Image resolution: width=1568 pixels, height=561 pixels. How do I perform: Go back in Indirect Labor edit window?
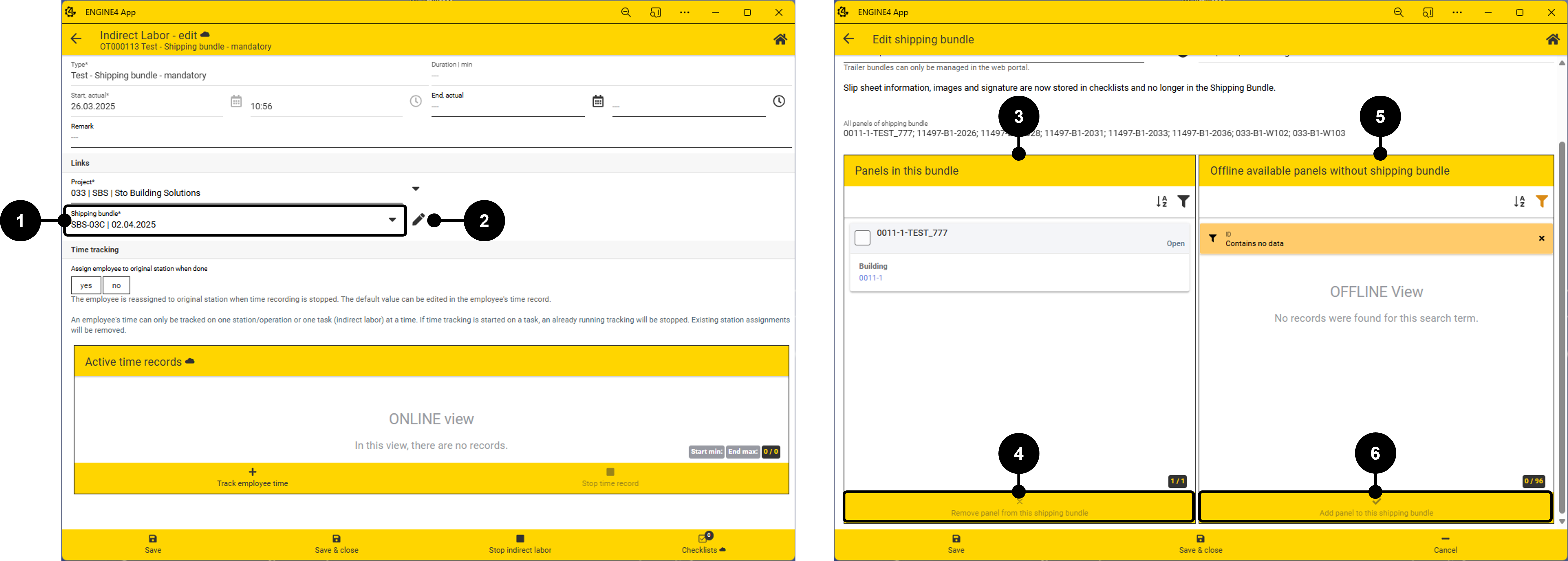[76, 39]
